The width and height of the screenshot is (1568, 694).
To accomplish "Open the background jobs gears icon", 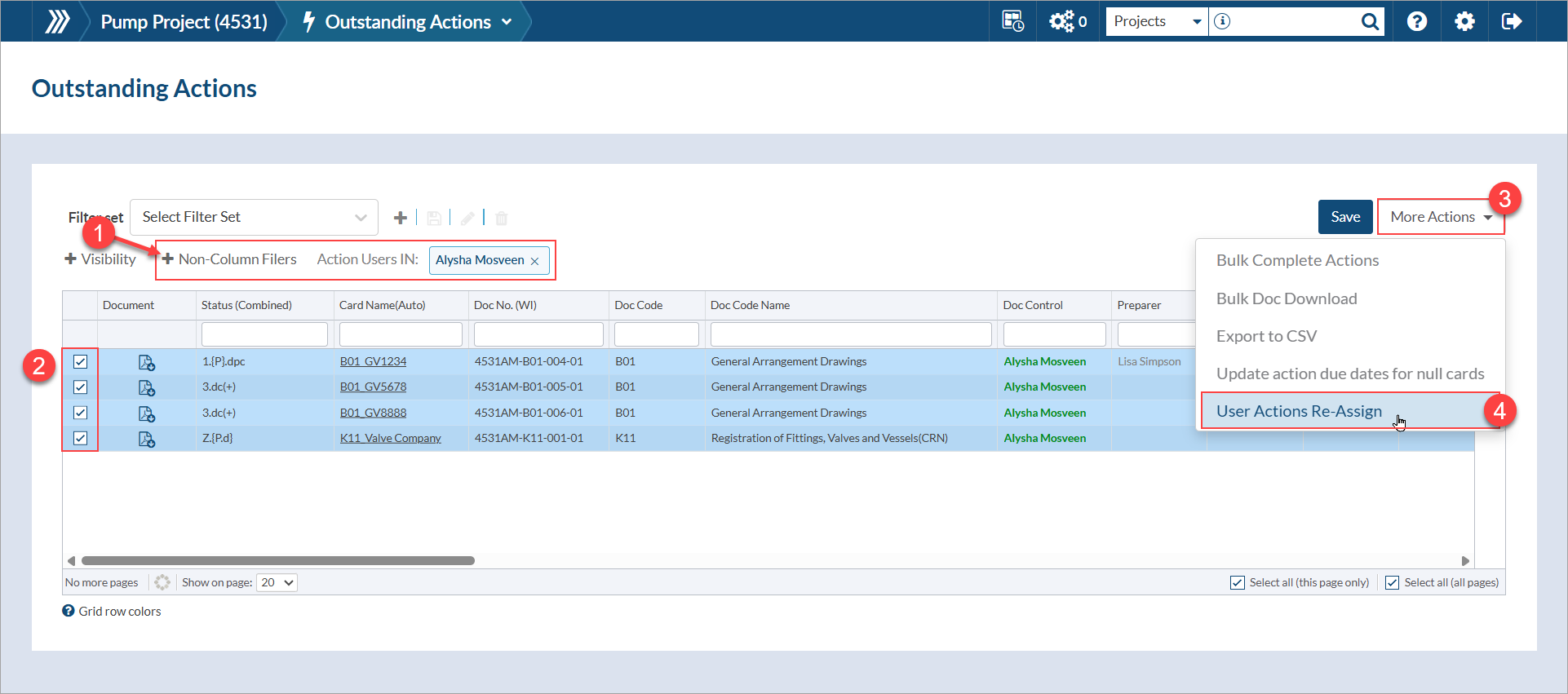I will [1062, 21].
